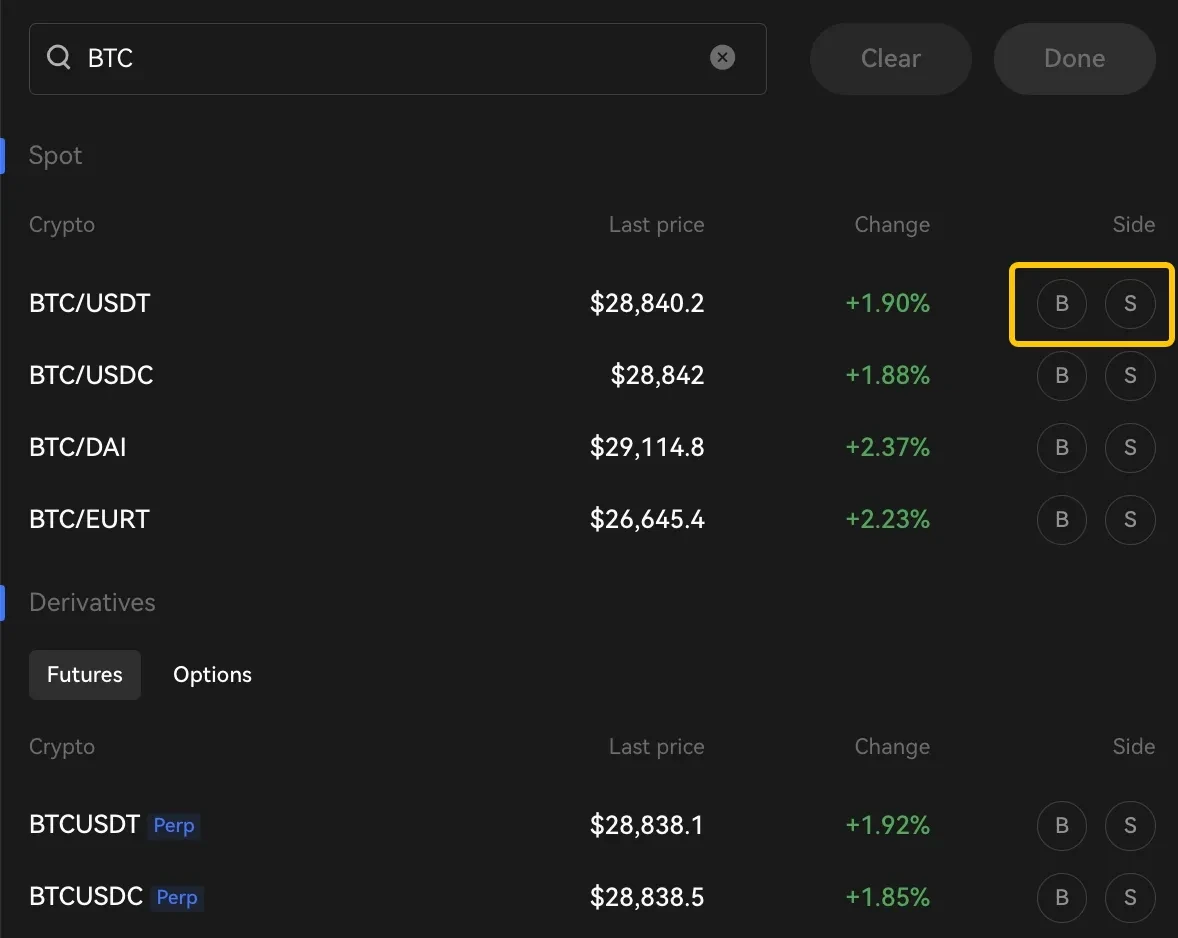Clear the BTC search text with the X icon
Viewport: 1178px width, 938px height.
(722, 57)
